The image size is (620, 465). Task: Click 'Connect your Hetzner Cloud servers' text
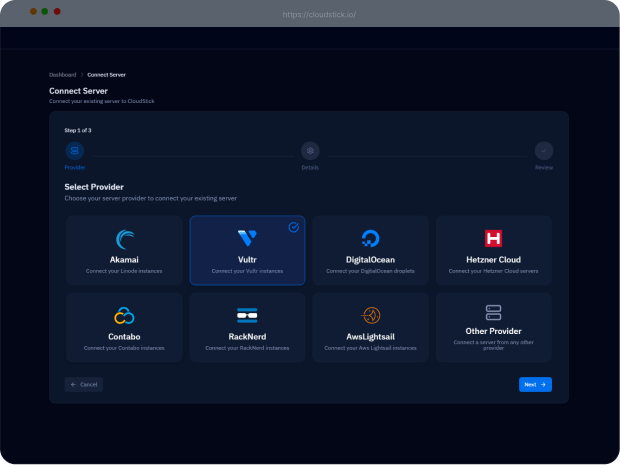pos(493,271)
